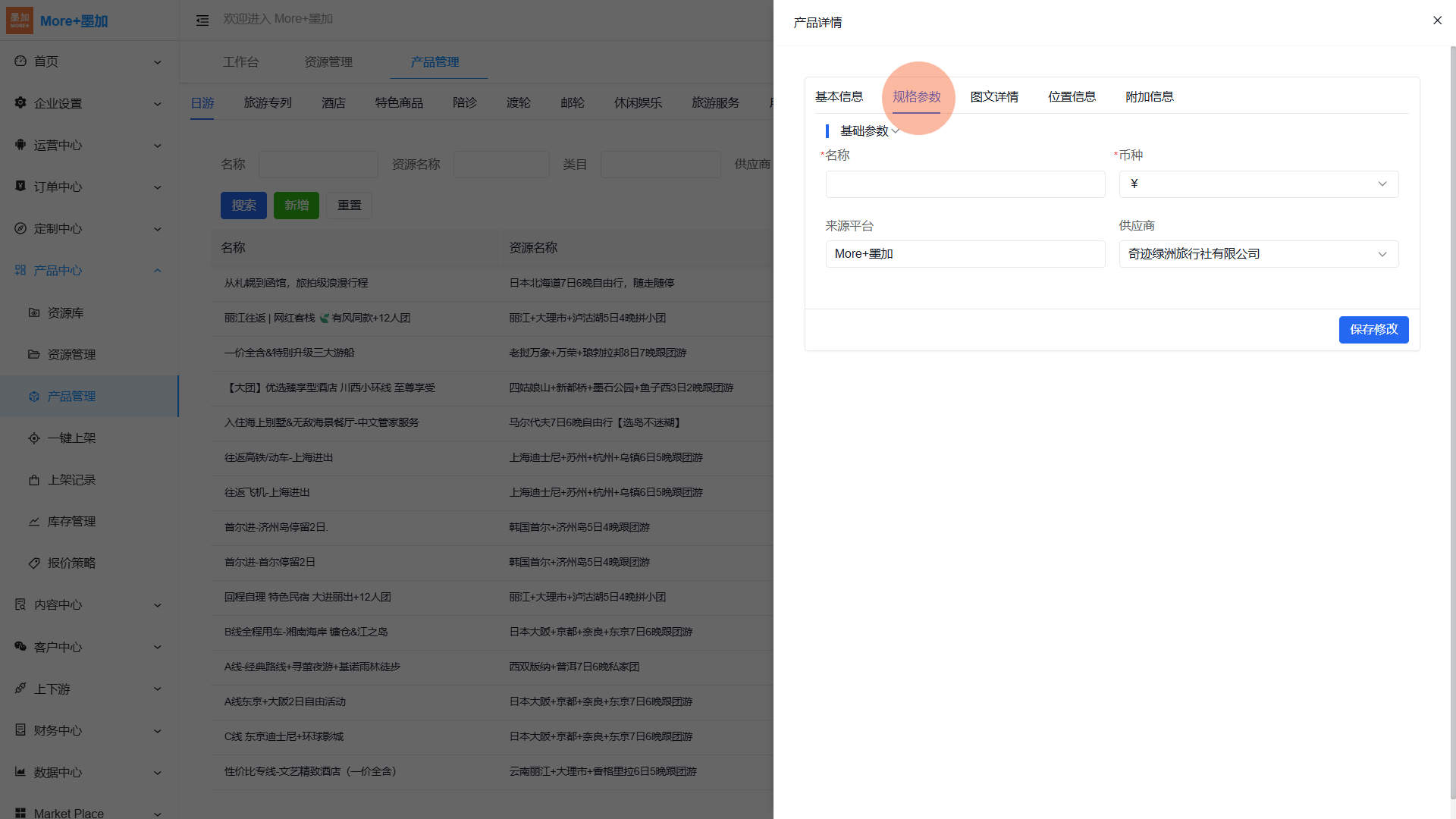This screenshot has height=819, width=1456.
Task: Switch to the 位置信息 tab
Action: click(x=1072, y=97)
